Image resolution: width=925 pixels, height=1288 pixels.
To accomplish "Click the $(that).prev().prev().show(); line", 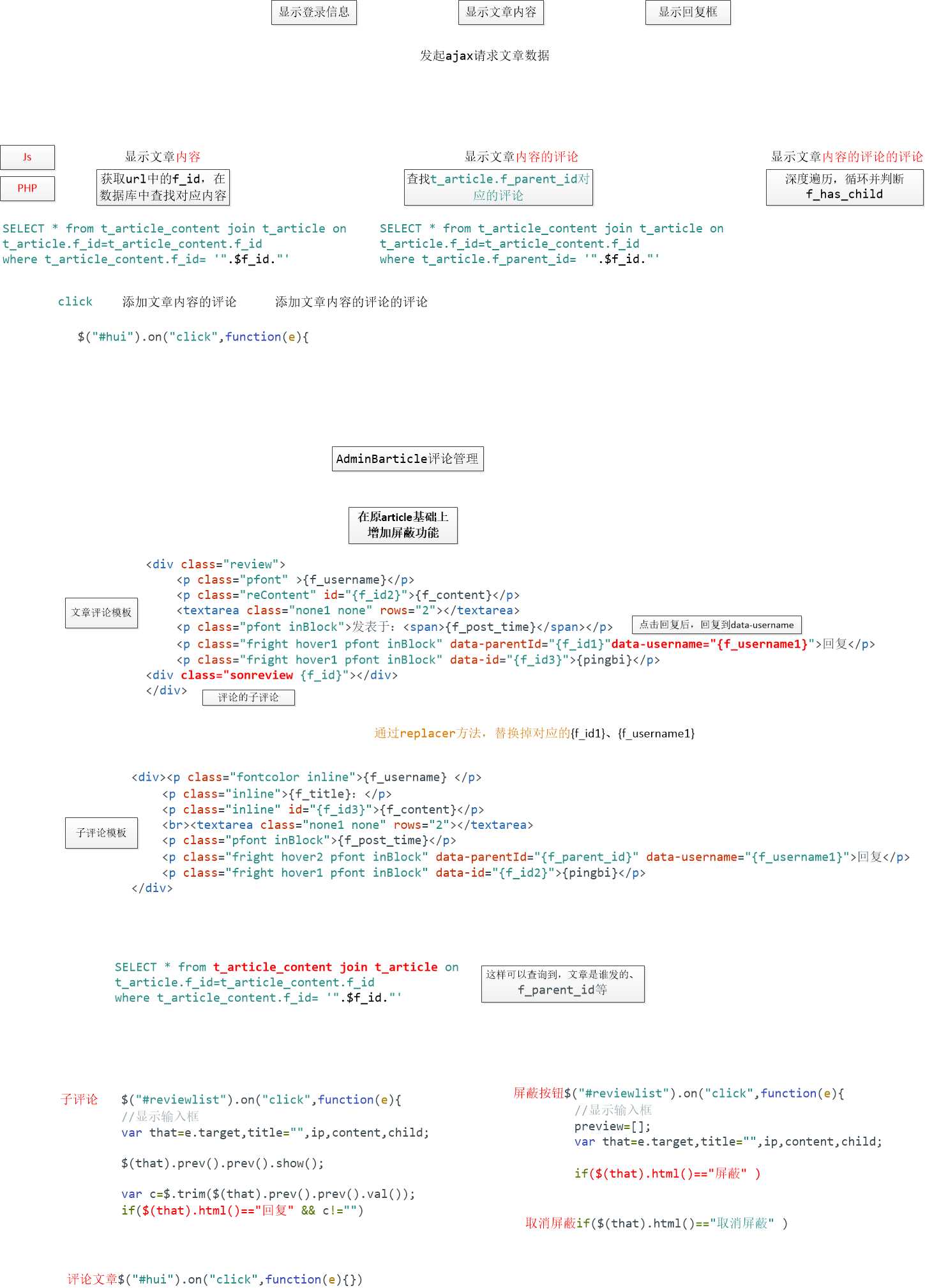I will coord(222,1163).
